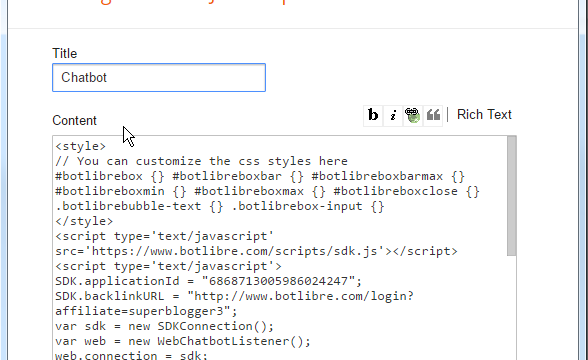Click the 'var sdk = new SDKConnection()' line
The width and height of the screenshot is (588, 360).
[x=165, y=326]
